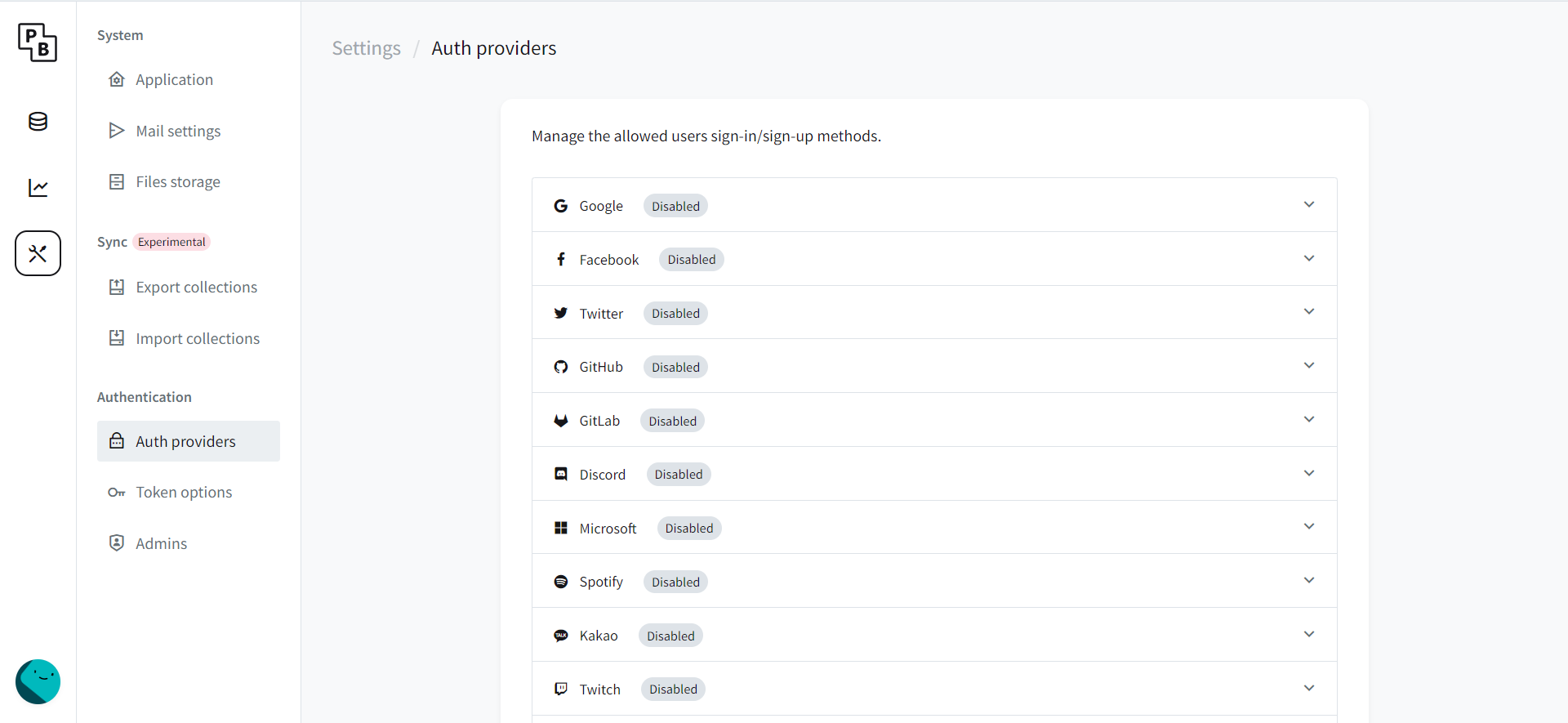This screenshot has width=1568, height=723.
Task: Open the Application settings page
Action: (x=189, y=79)
